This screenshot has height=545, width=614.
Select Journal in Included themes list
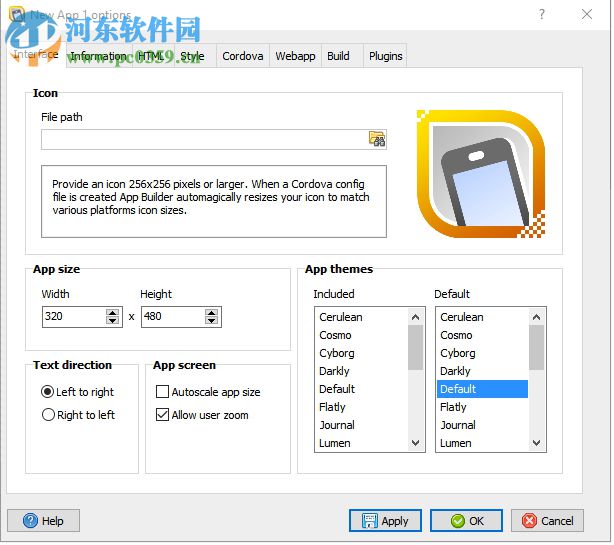(362, 425)
